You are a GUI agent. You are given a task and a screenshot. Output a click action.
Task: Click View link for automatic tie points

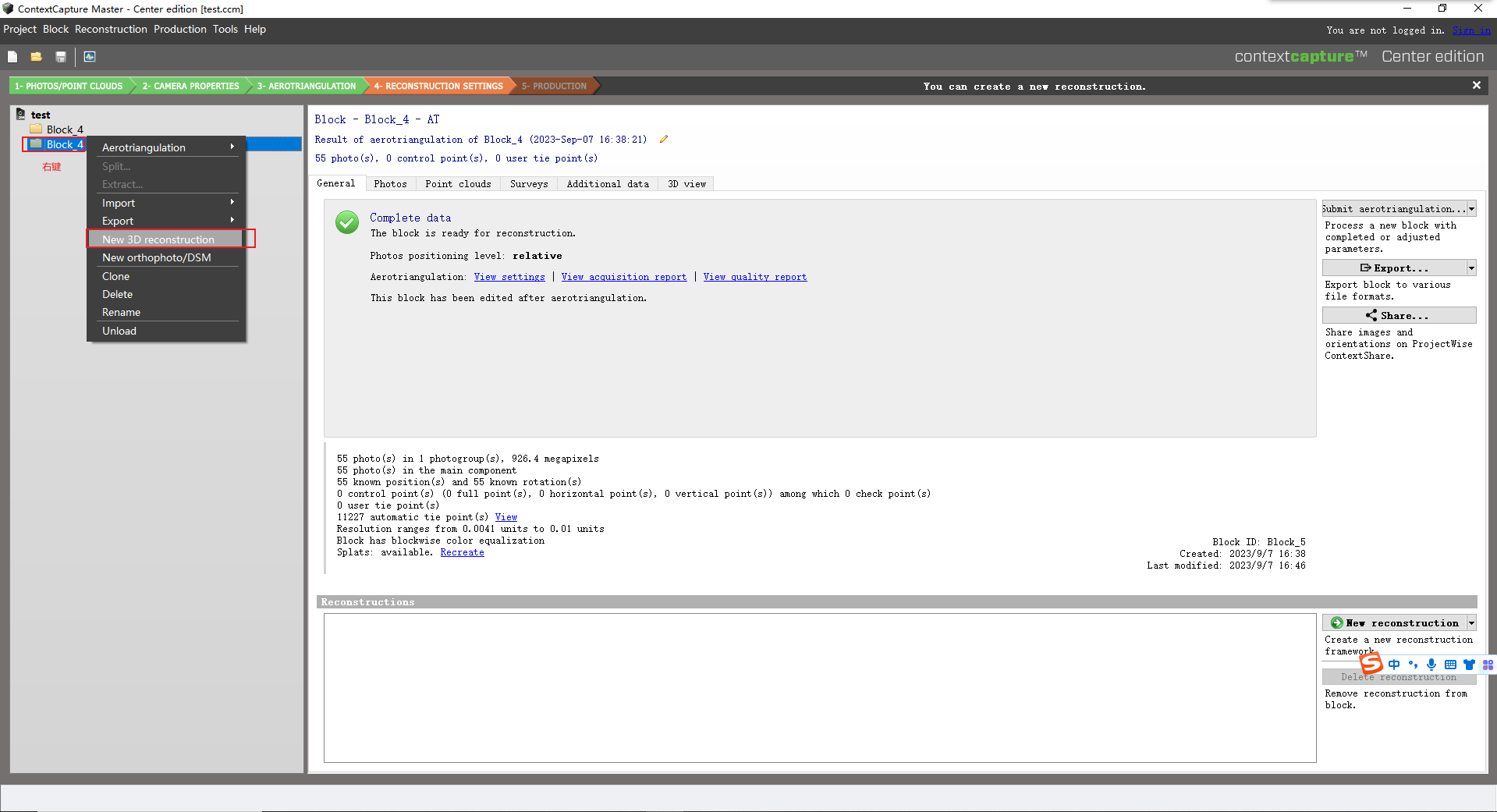[506, 517]
